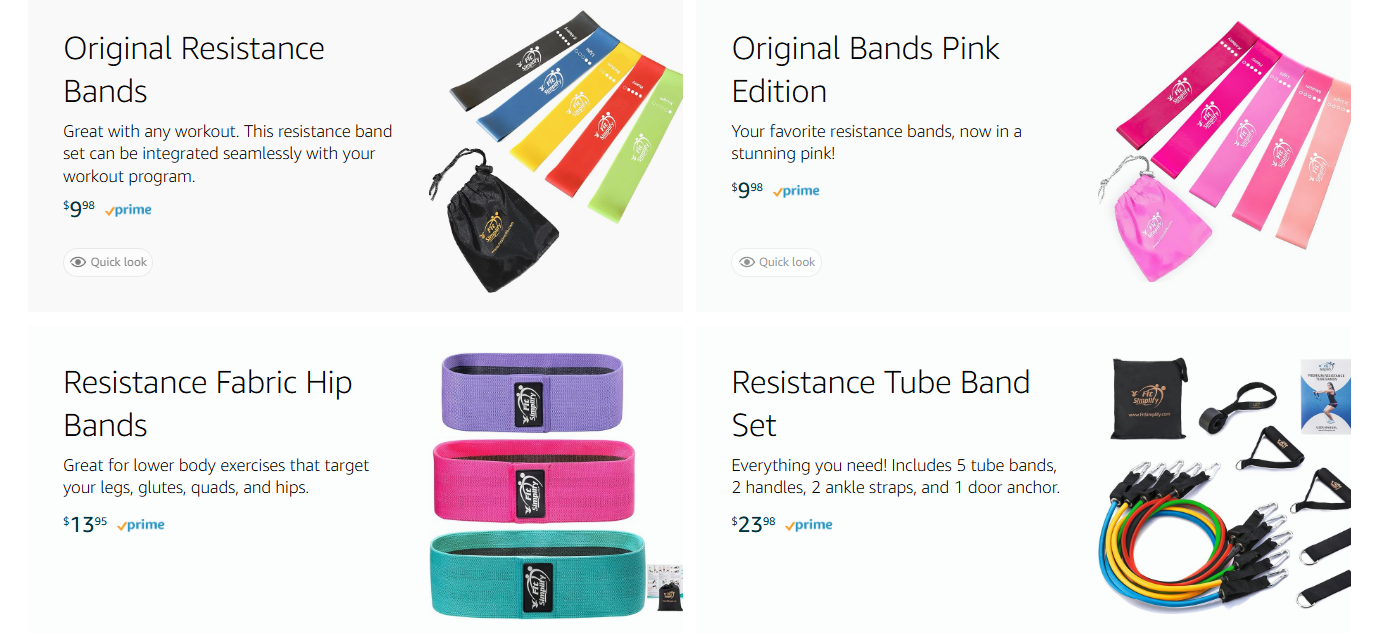The image size is (1389, 633).
Task: Click the Pink Edition $9.98 price
Action: [x=747, y=188]
